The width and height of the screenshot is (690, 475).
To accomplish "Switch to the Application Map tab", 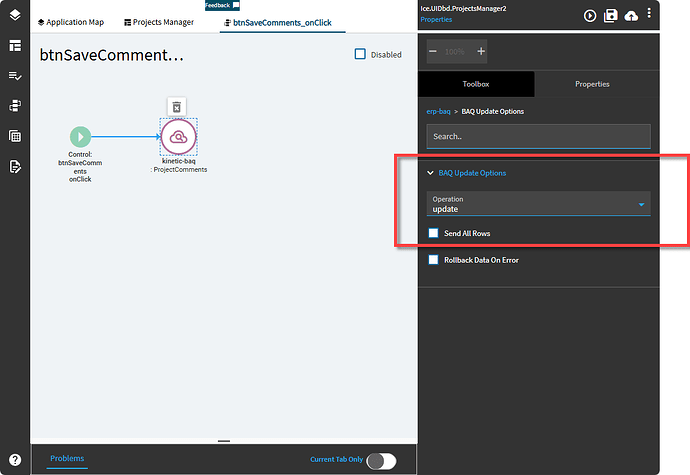I will tap(71, 22).
